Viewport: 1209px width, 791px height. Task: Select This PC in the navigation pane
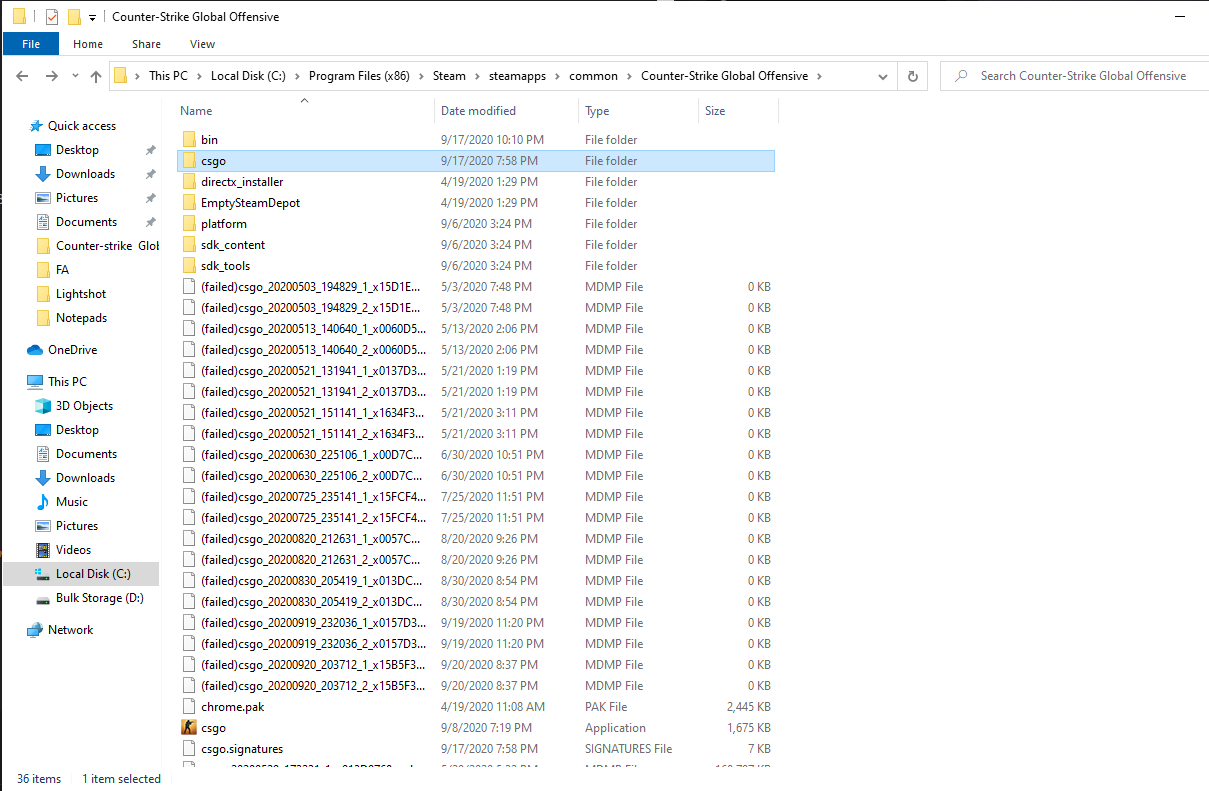coord(67,382)
